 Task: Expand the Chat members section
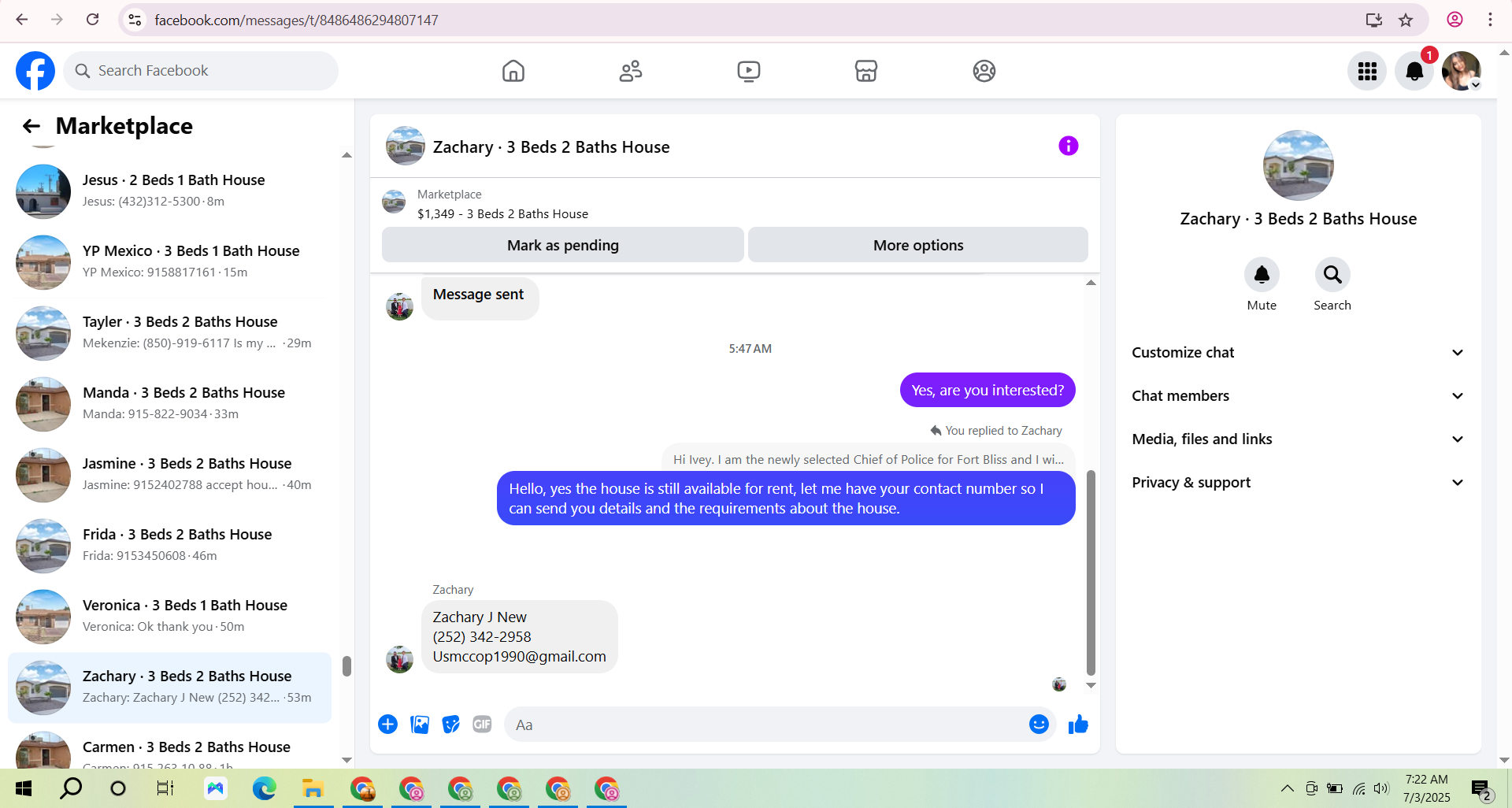1298,396
